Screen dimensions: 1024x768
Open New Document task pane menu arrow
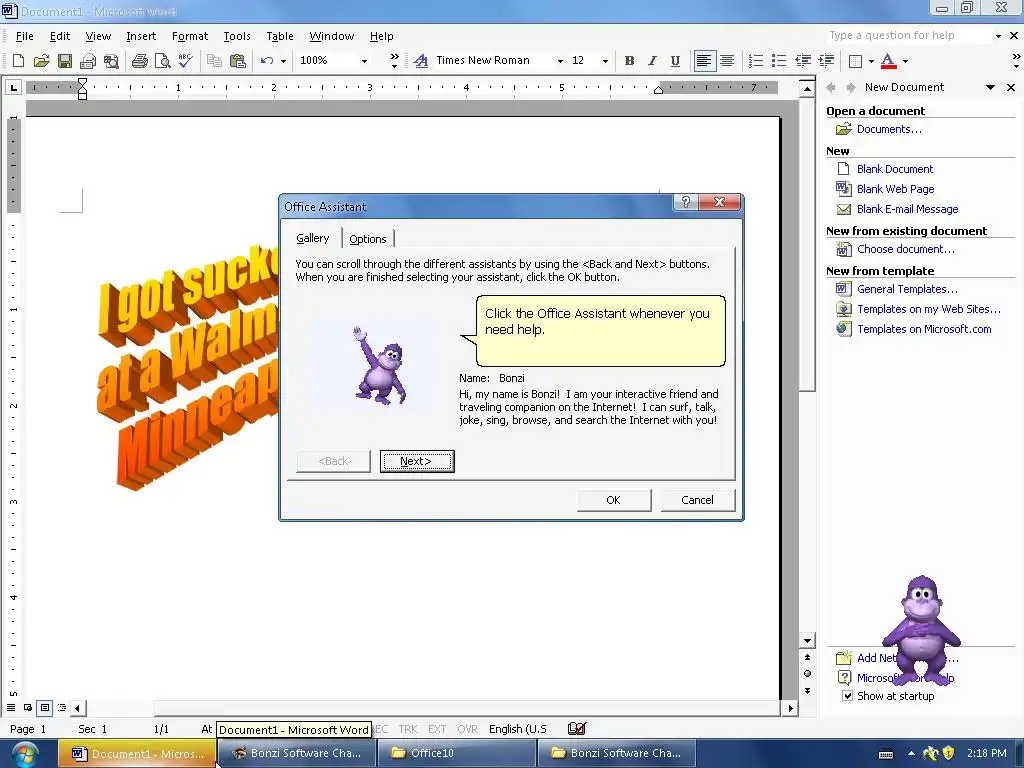[990, 88]
